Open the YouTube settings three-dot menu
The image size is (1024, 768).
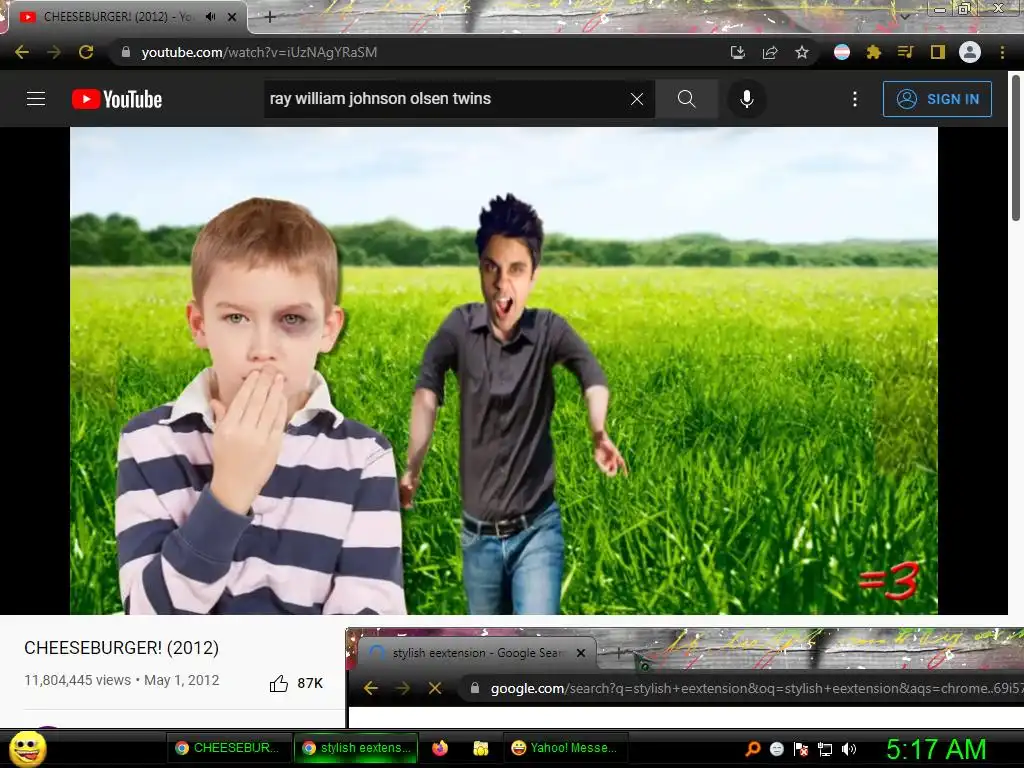click(x=855, y=99)
